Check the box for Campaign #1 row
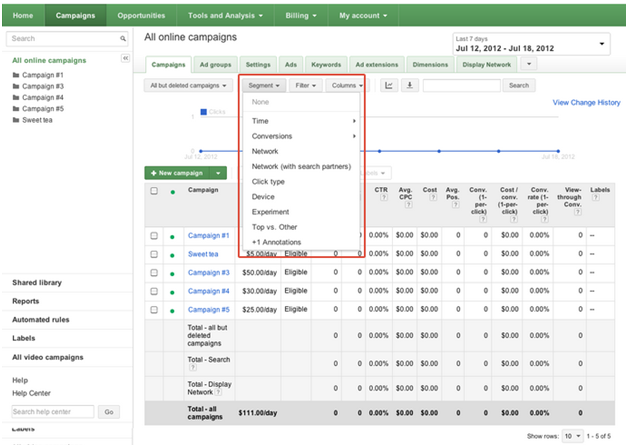Viewport: 628px width, 447px height. [x=154, y=236]
